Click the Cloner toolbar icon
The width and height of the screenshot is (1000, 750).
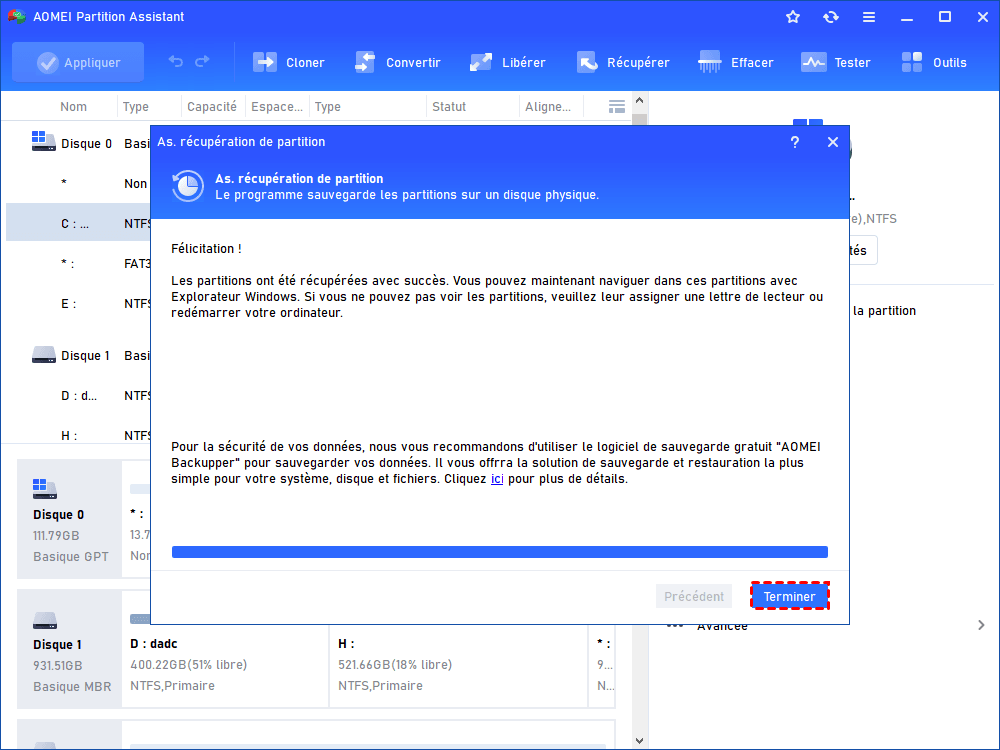tap(265, 62)
